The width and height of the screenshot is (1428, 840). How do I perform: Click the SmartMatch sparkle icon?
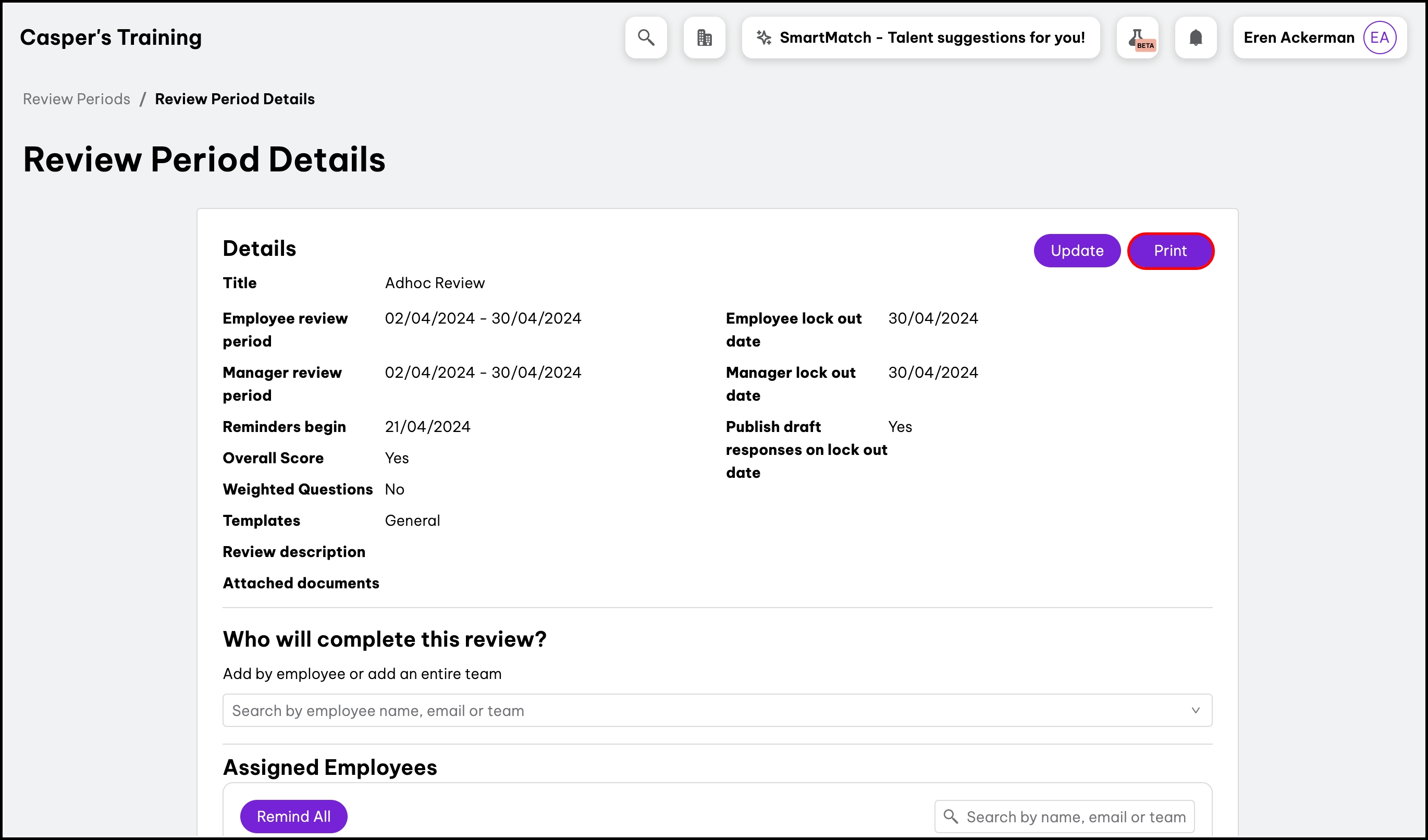(x=764, y=38)
